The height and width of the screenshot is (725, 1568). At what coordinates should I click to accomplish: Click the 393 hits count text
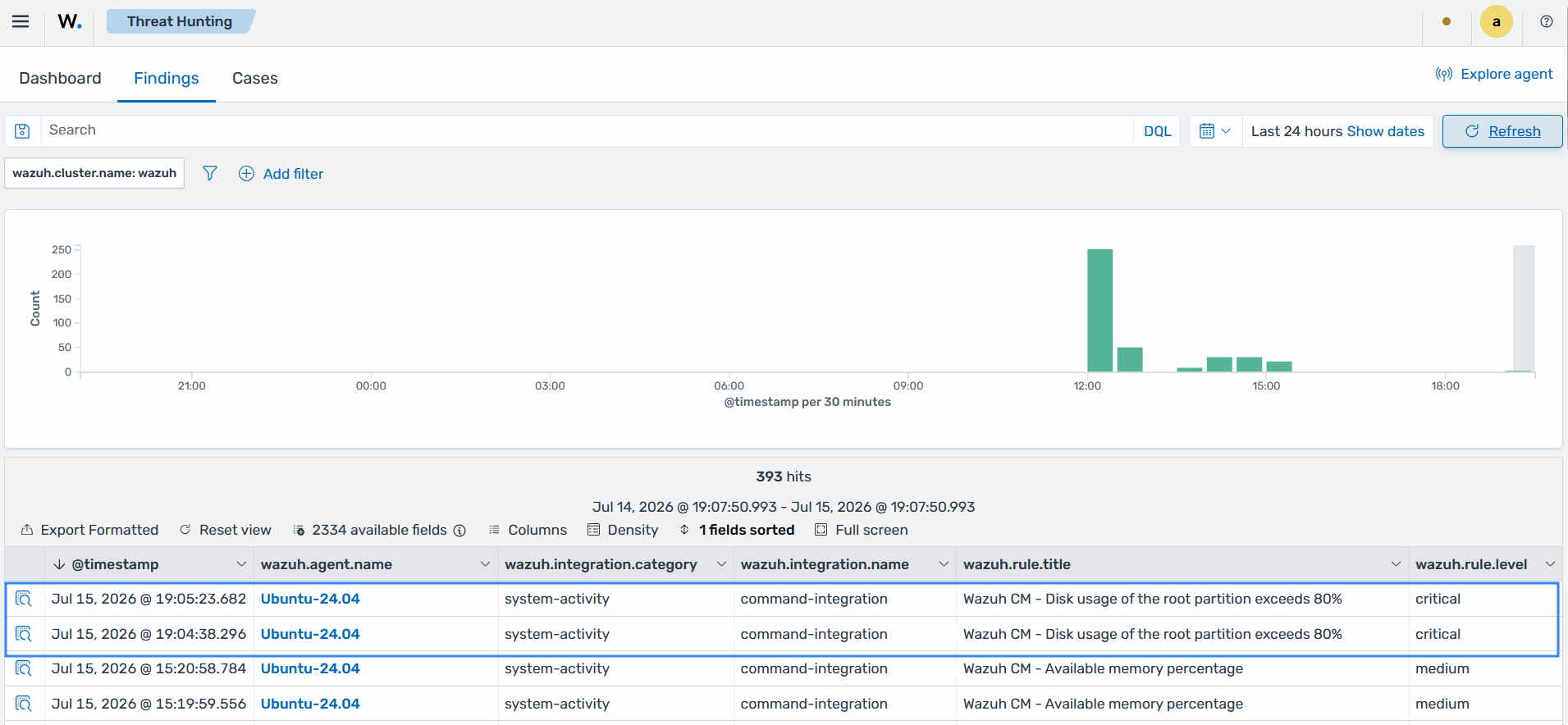(784, 476)
